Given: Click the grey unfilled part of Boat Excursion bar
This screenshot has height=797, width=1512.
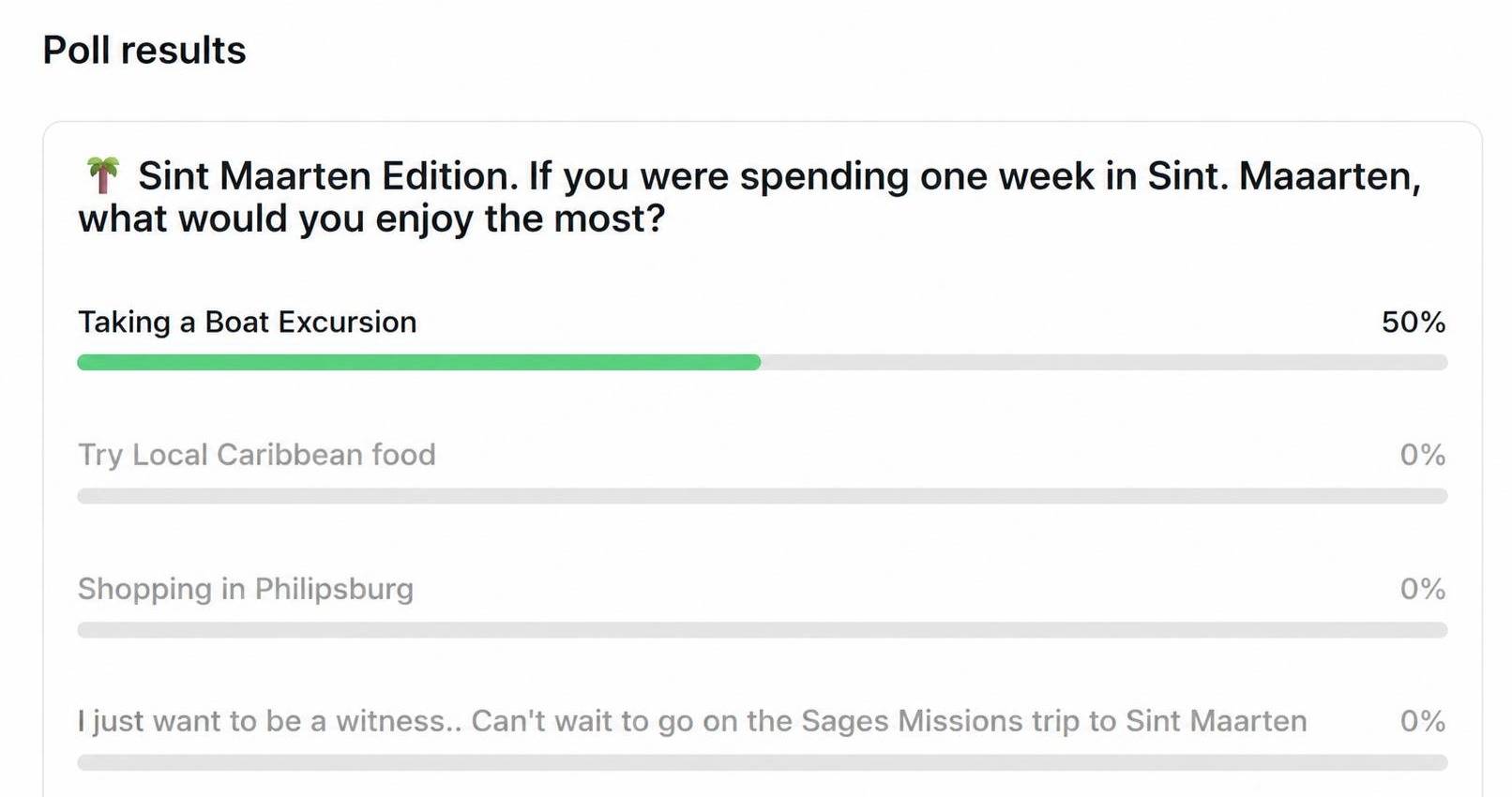Looking at the screenshot, I should [x=1104, y=363].
